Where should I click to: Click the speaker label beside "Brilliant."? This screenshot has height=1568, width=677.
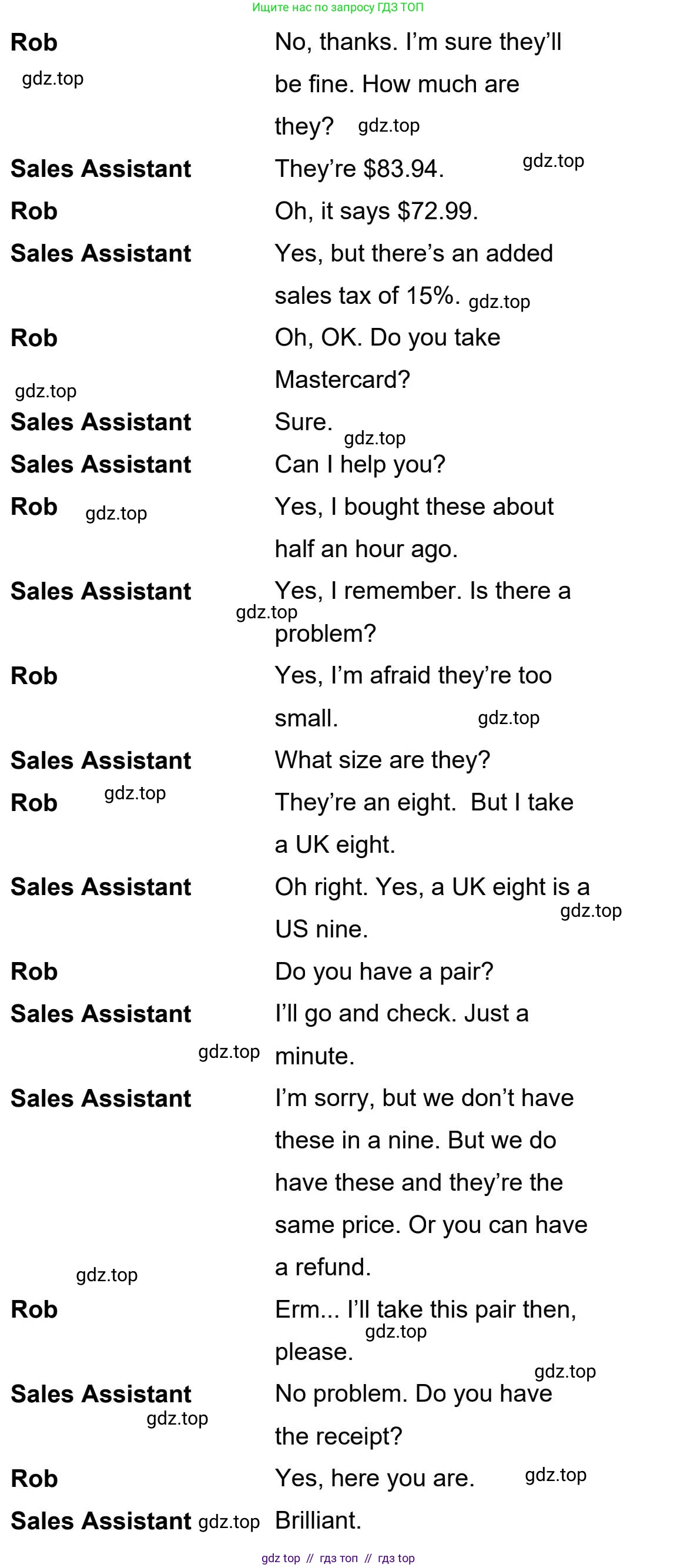click(x=101, y=1521)
